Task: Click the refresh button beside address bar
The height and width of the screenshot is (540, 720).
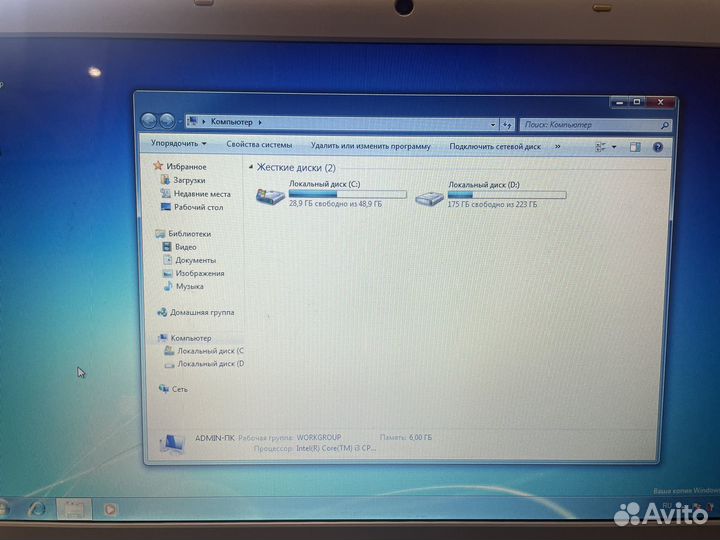Action: pos(507,124)
